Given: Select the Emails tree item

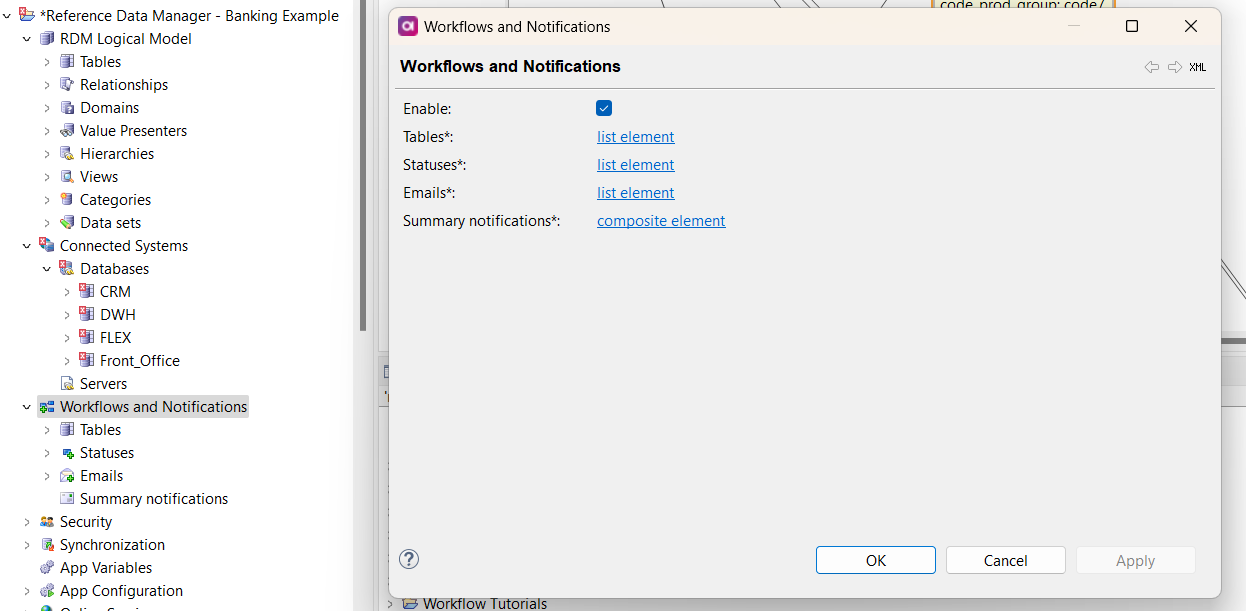Looking at the screenshot, I should click(x=102, y=475).
